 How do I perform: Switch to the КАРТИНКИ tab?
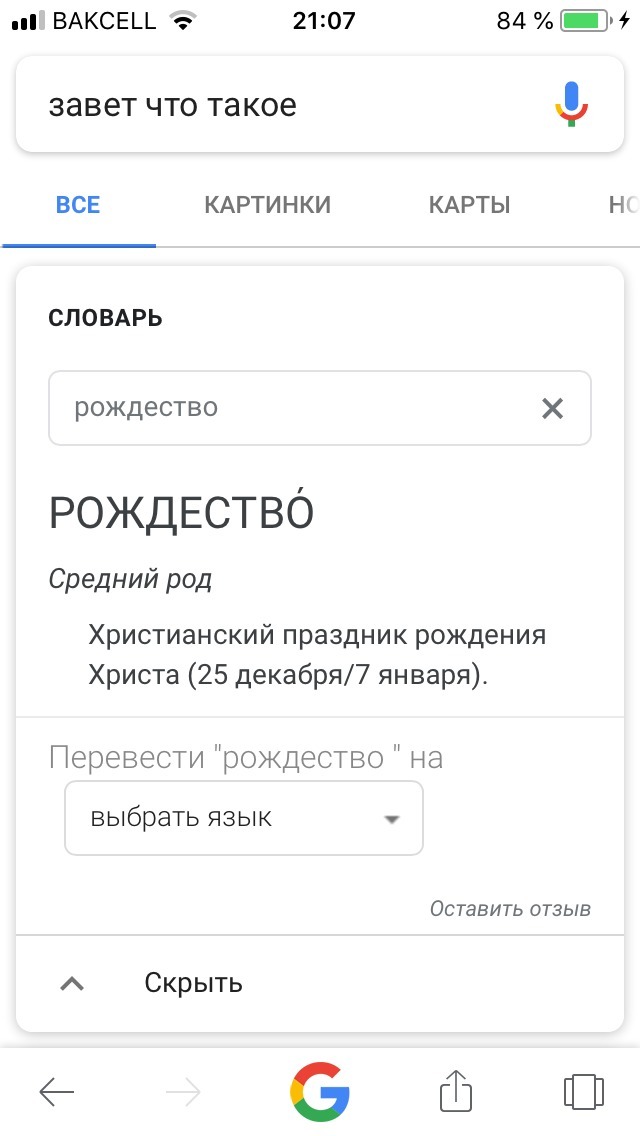(267, 205)
